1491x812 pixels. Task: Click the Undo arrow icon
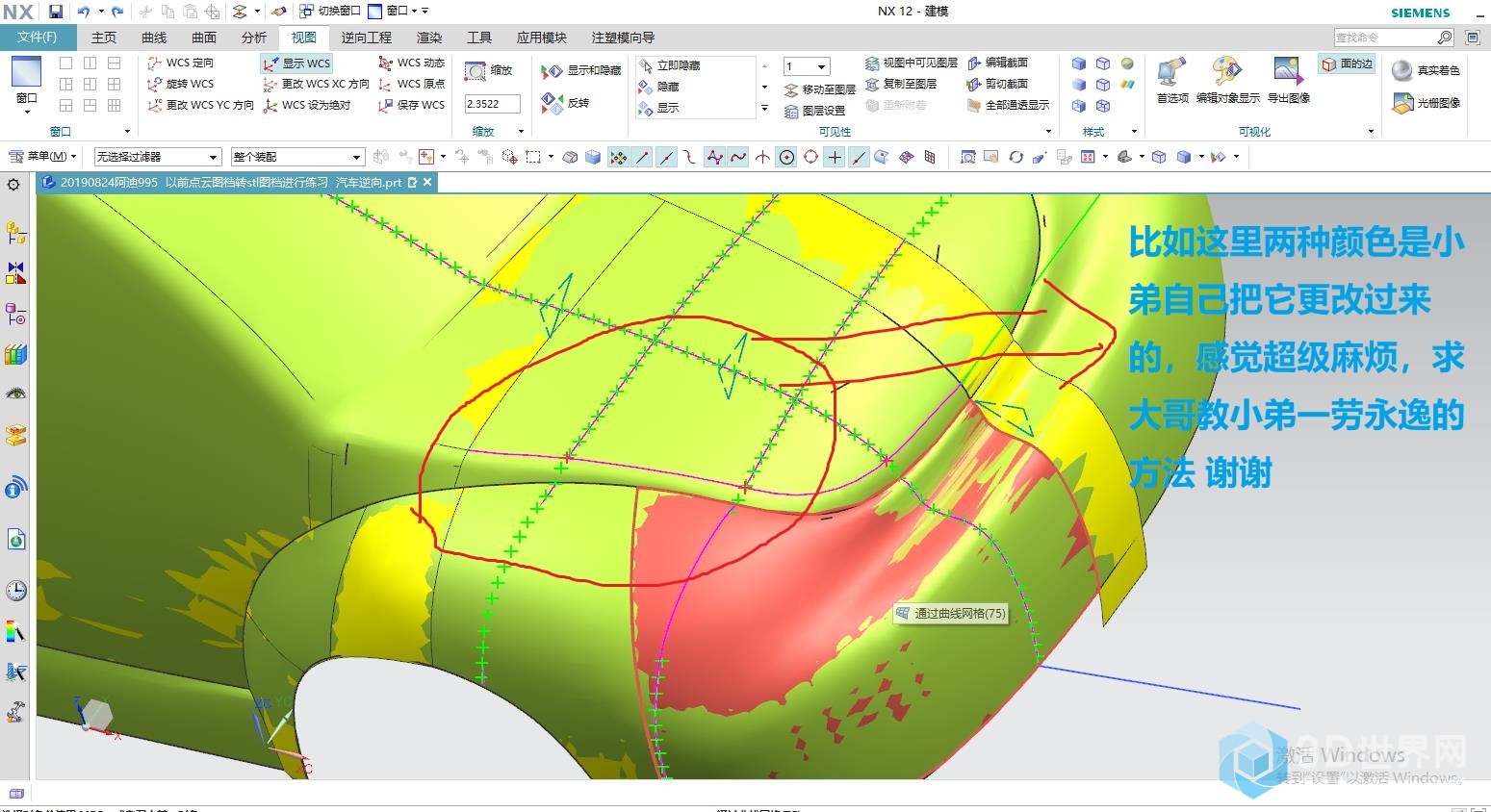(x=84, y=12)
